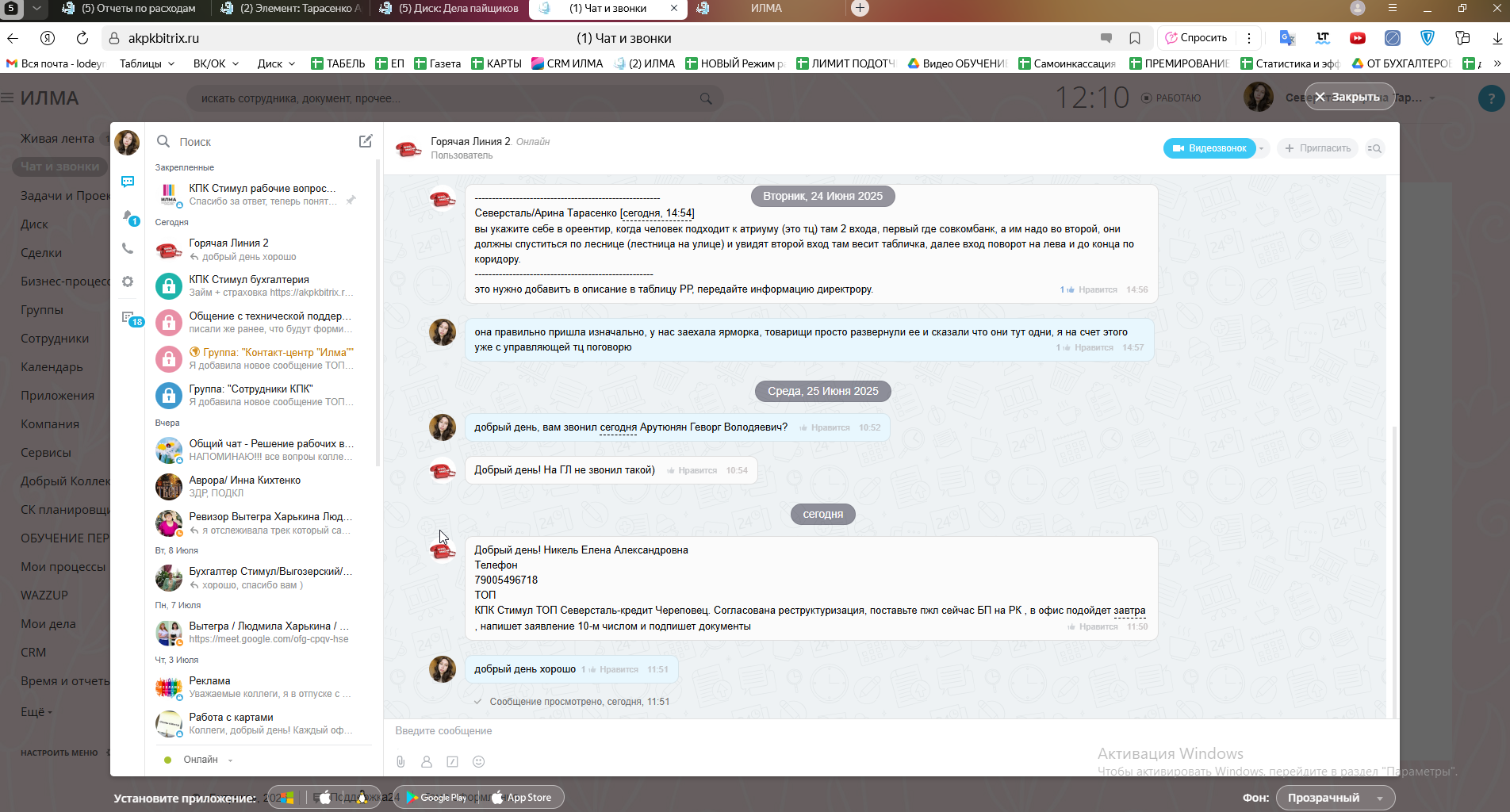The image size is (1510, 812).
Task: Open the Аврора/ Инна Кихтенко chat
Action: click(261, 486)
